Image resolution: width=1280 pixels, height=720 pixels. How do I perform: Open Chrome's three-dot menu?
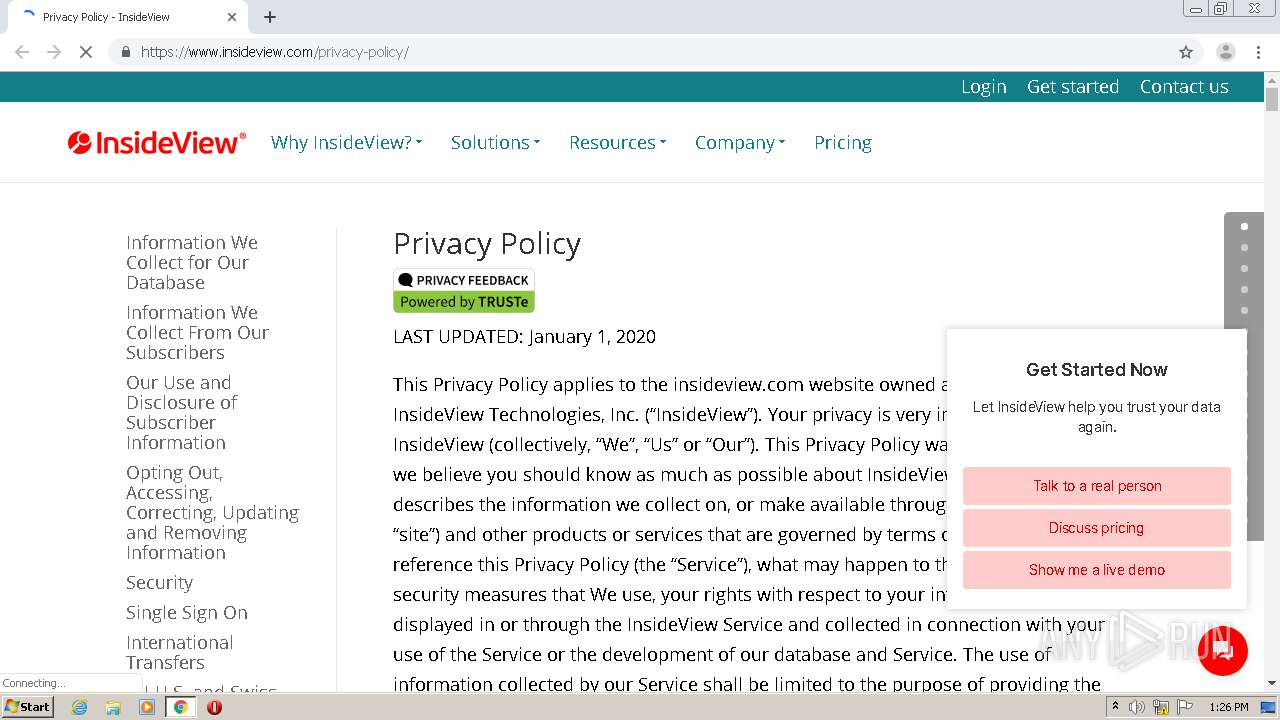[1258, 52]
